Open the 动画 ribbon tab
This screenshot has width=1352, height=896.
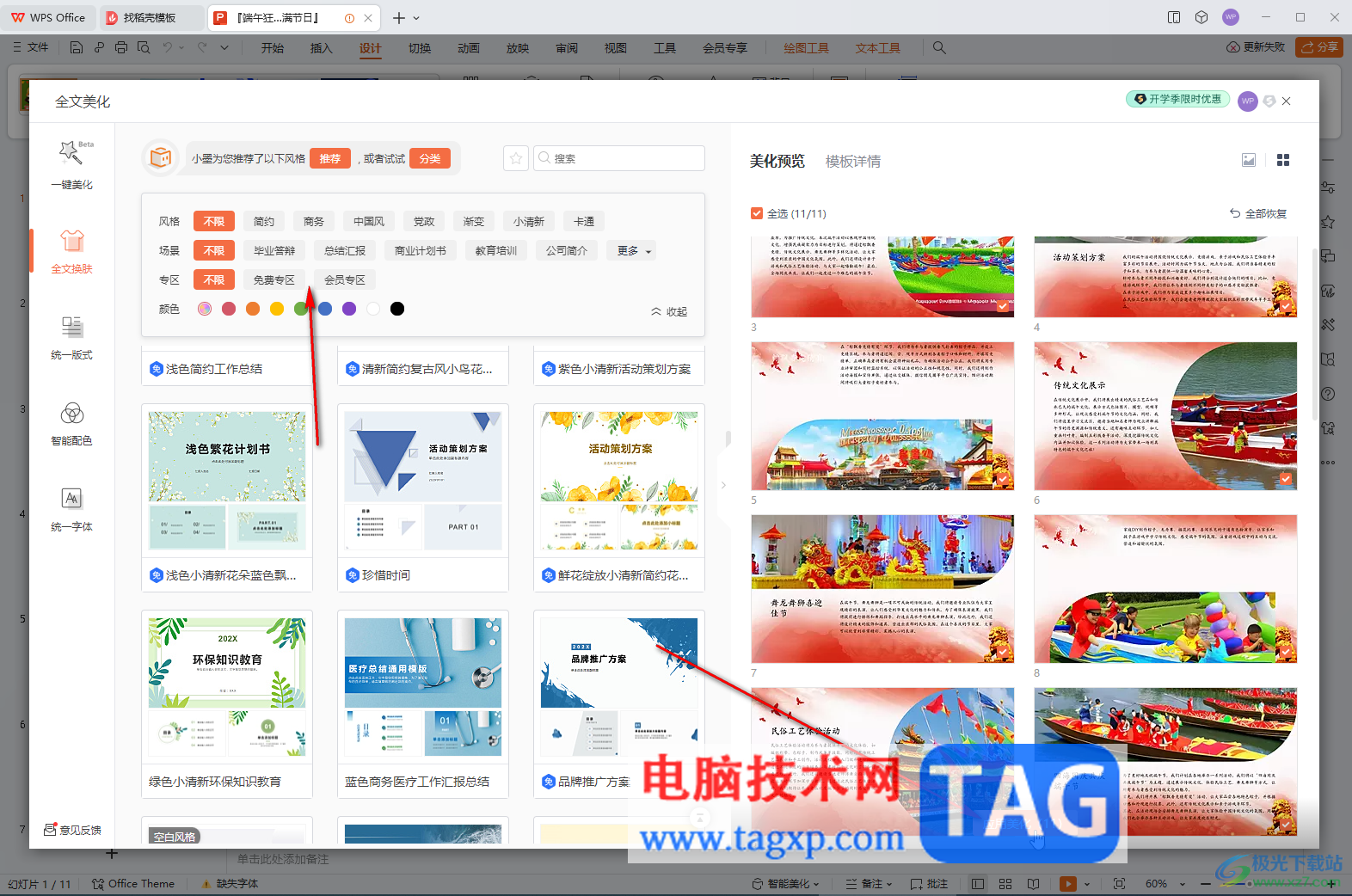[469, 48]
